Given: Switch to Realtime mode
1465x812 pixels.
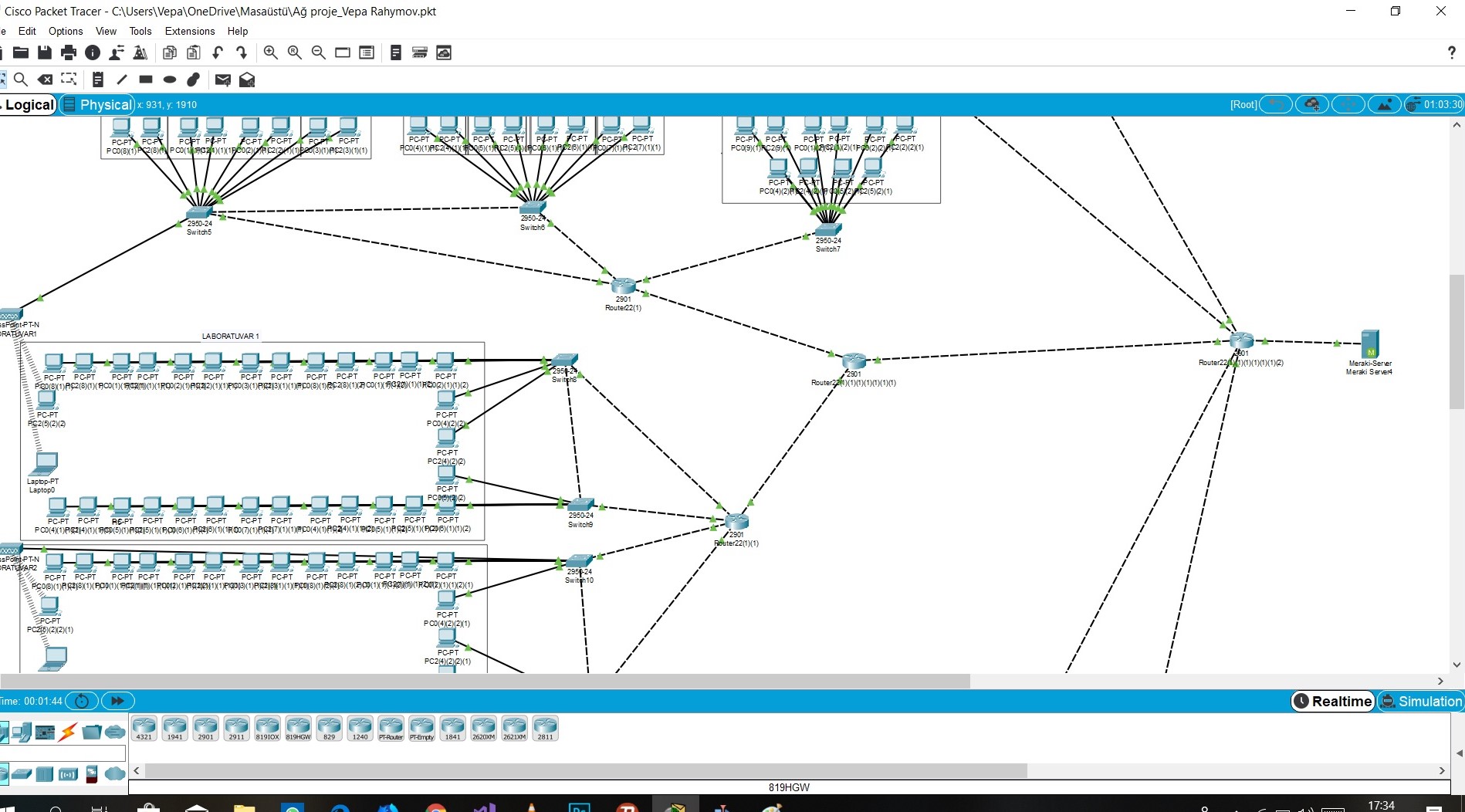Looking at the screenshot, I should [1333, 701].
